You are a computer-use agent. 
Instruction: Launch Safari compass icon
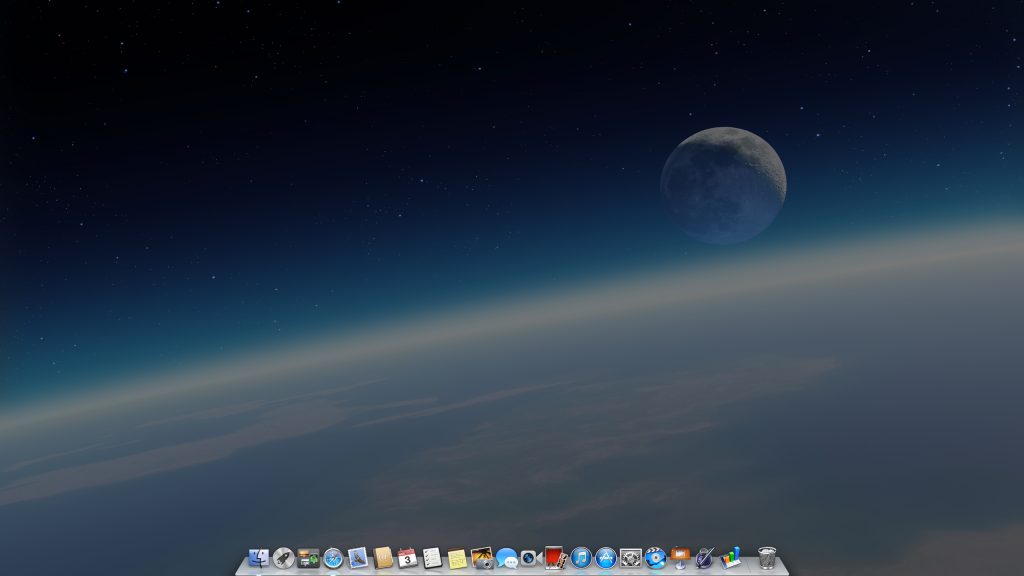(x=333, y=558)
